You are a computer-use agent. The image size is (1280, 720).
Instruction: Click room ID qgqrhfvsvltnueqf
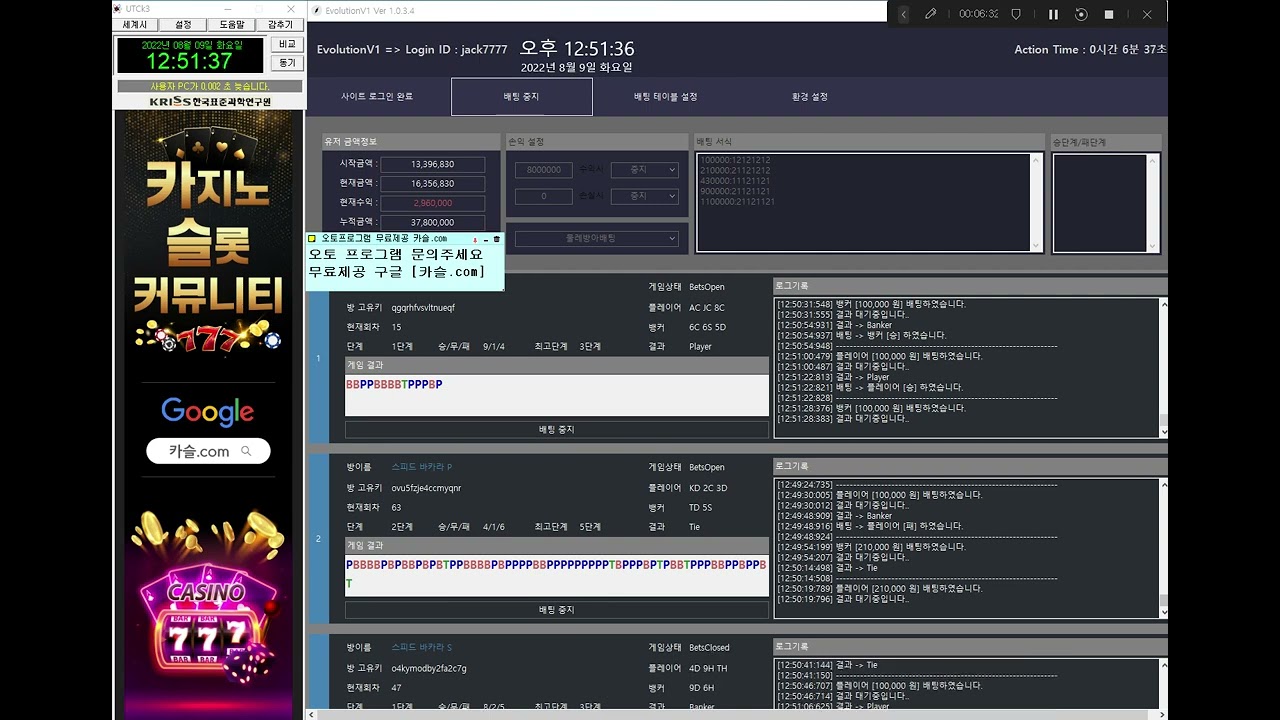tap(423, 308)
